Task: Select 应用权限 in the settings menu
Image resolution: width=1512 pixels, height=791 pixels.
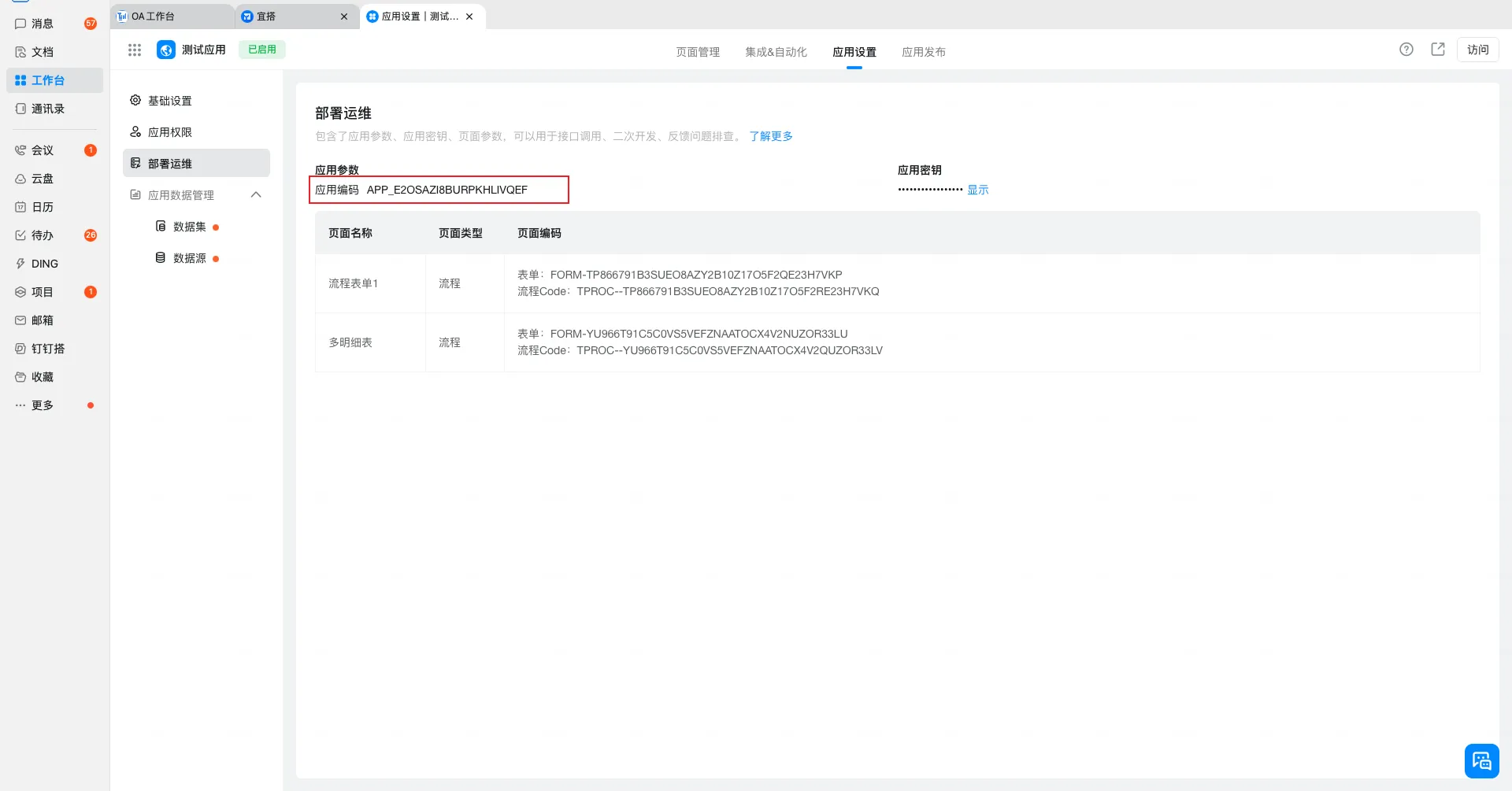Action: point(170,132)
